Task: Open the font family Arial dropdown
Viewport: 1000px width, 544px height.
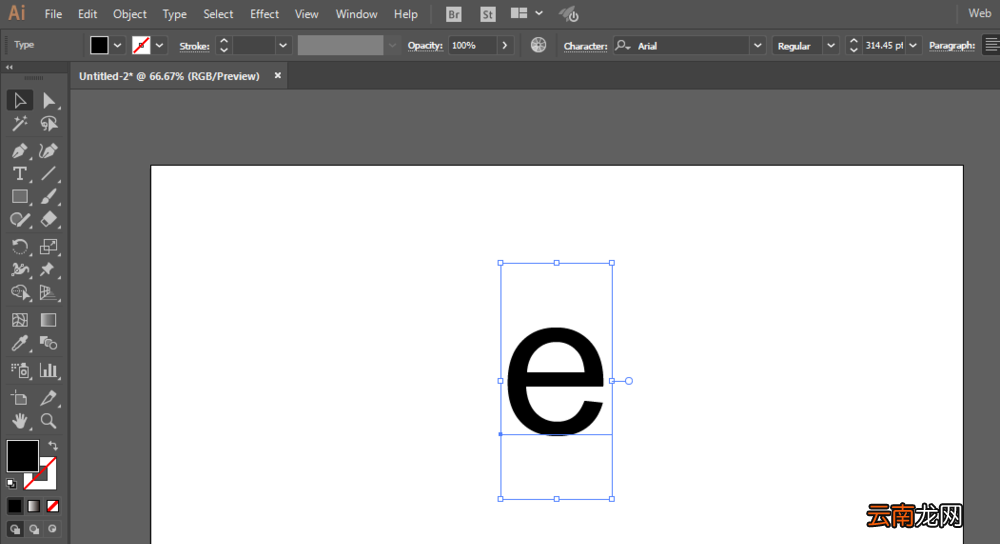Action: point(758,45)
